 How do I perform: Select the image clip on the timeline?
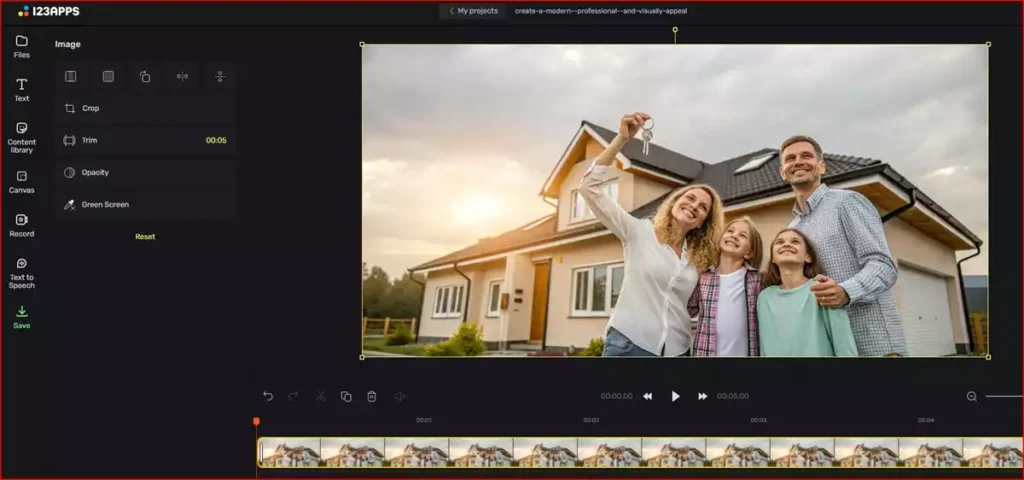pos(641,453)
